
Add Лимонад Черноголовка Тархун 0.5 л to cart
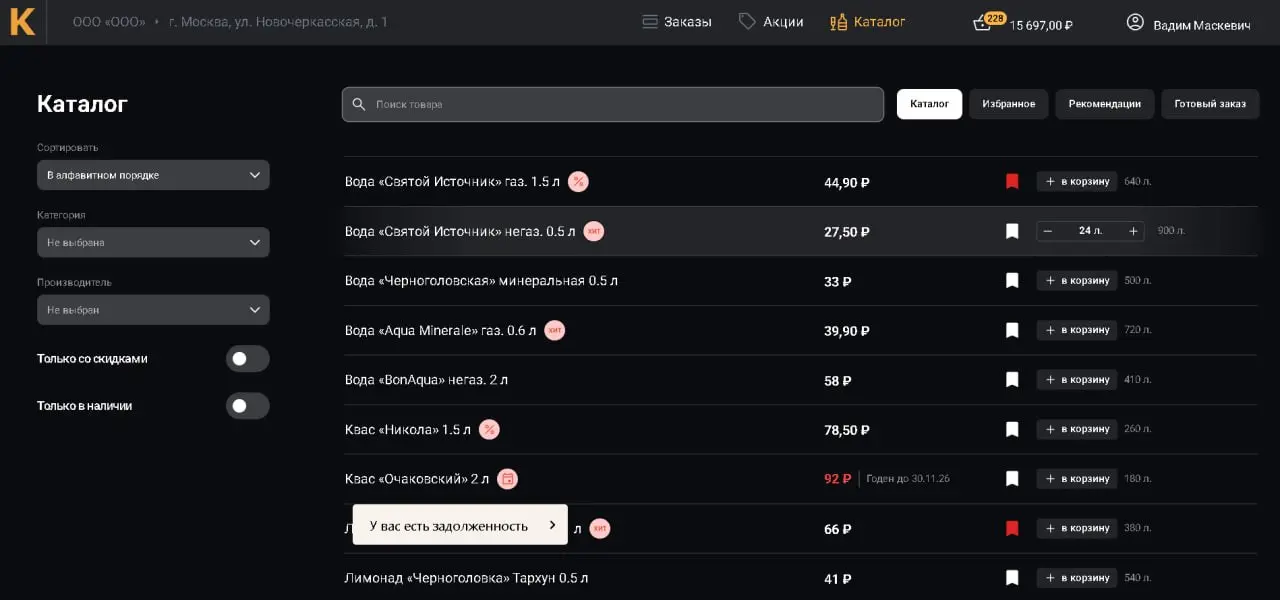pos(1076,578)
